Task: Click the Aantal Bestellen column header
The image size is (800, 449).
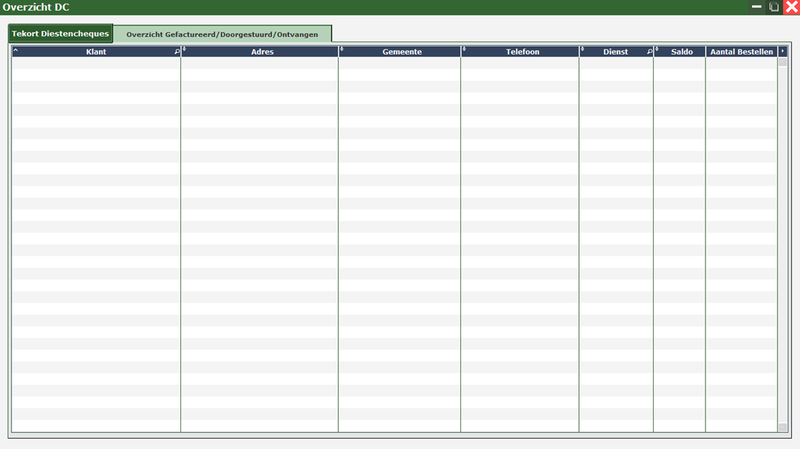Action: 741,51
